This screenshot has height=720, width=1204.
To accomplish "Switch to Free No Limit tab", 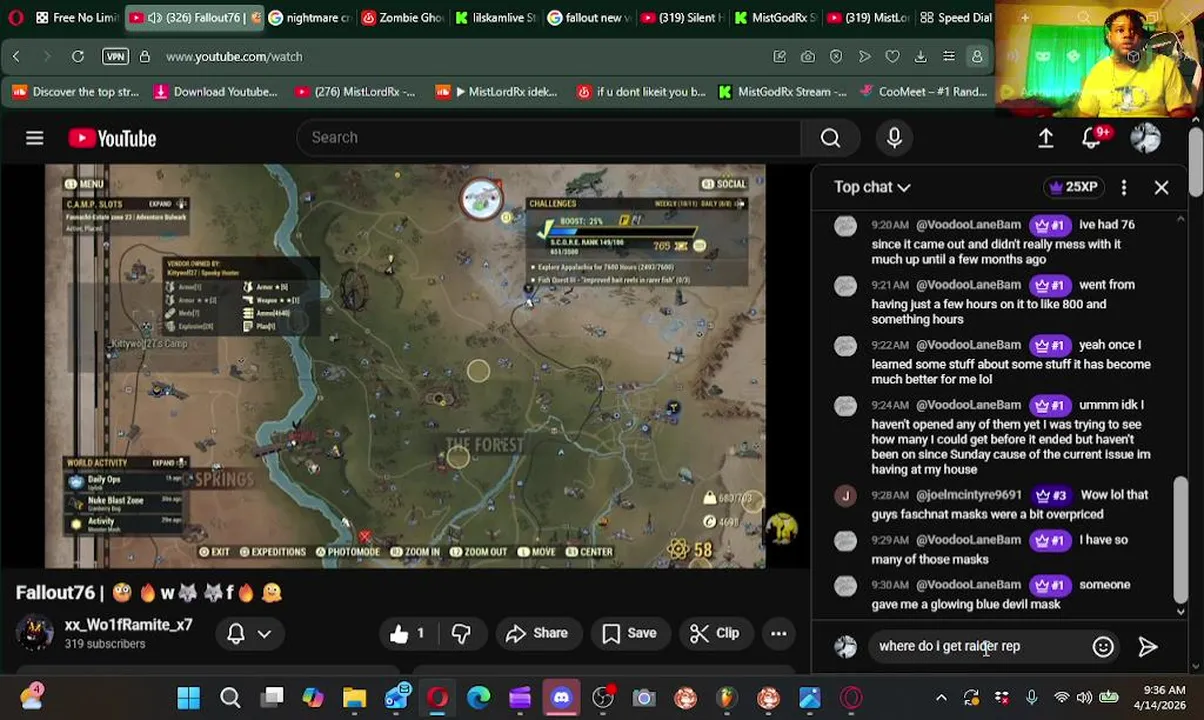I will click(x=76, y=18).
